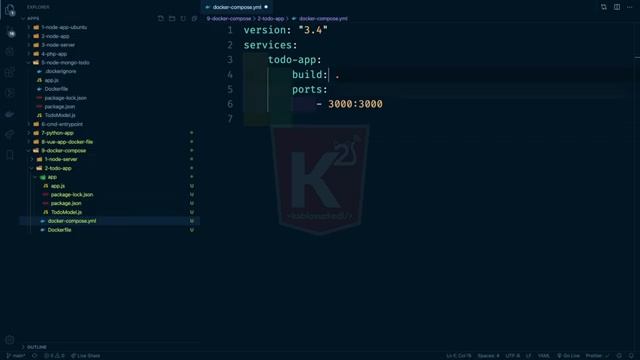This screenshot has height=360, width=640.
Task: Click the 3000:3000 port mapping text
Action: (355, 104)
